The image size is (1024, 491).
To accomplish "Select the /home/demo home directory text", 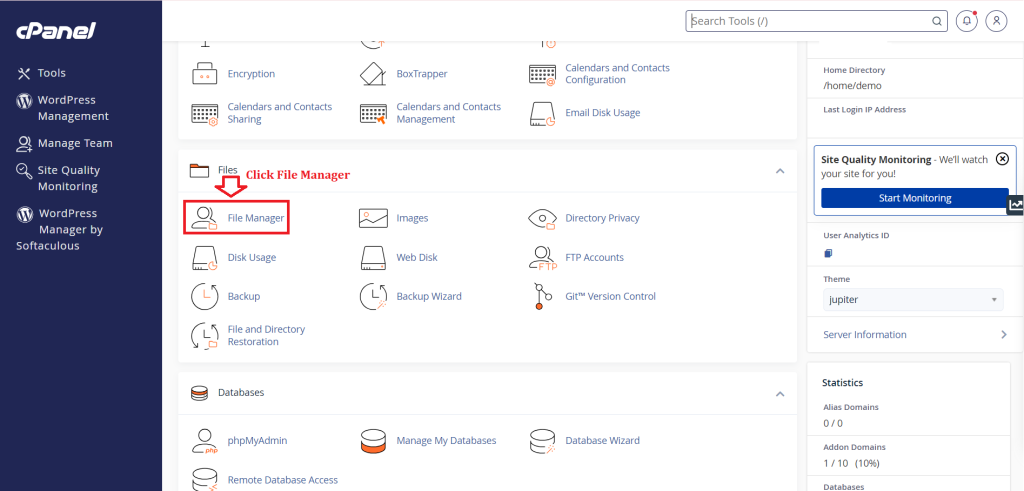I will 852,86.
